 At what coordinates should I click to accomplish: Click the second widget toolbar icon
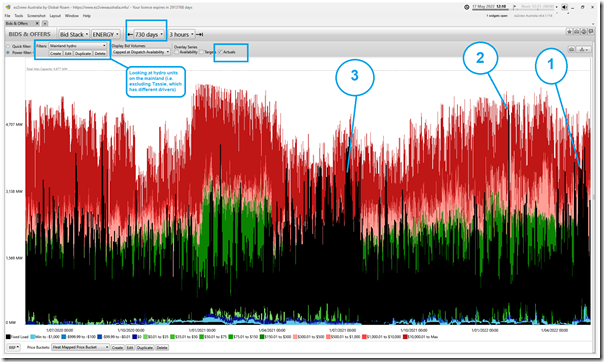tap(576, 32)
